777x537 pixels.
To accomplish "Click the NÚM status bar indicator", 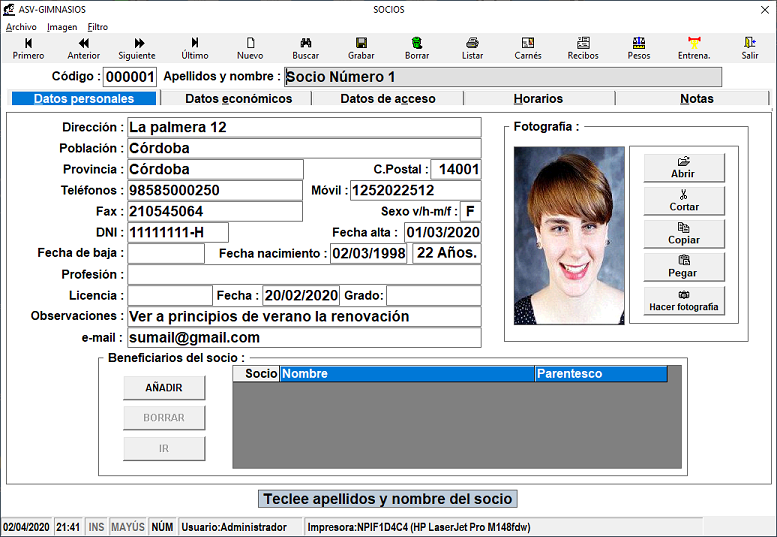I will [162, 527].
